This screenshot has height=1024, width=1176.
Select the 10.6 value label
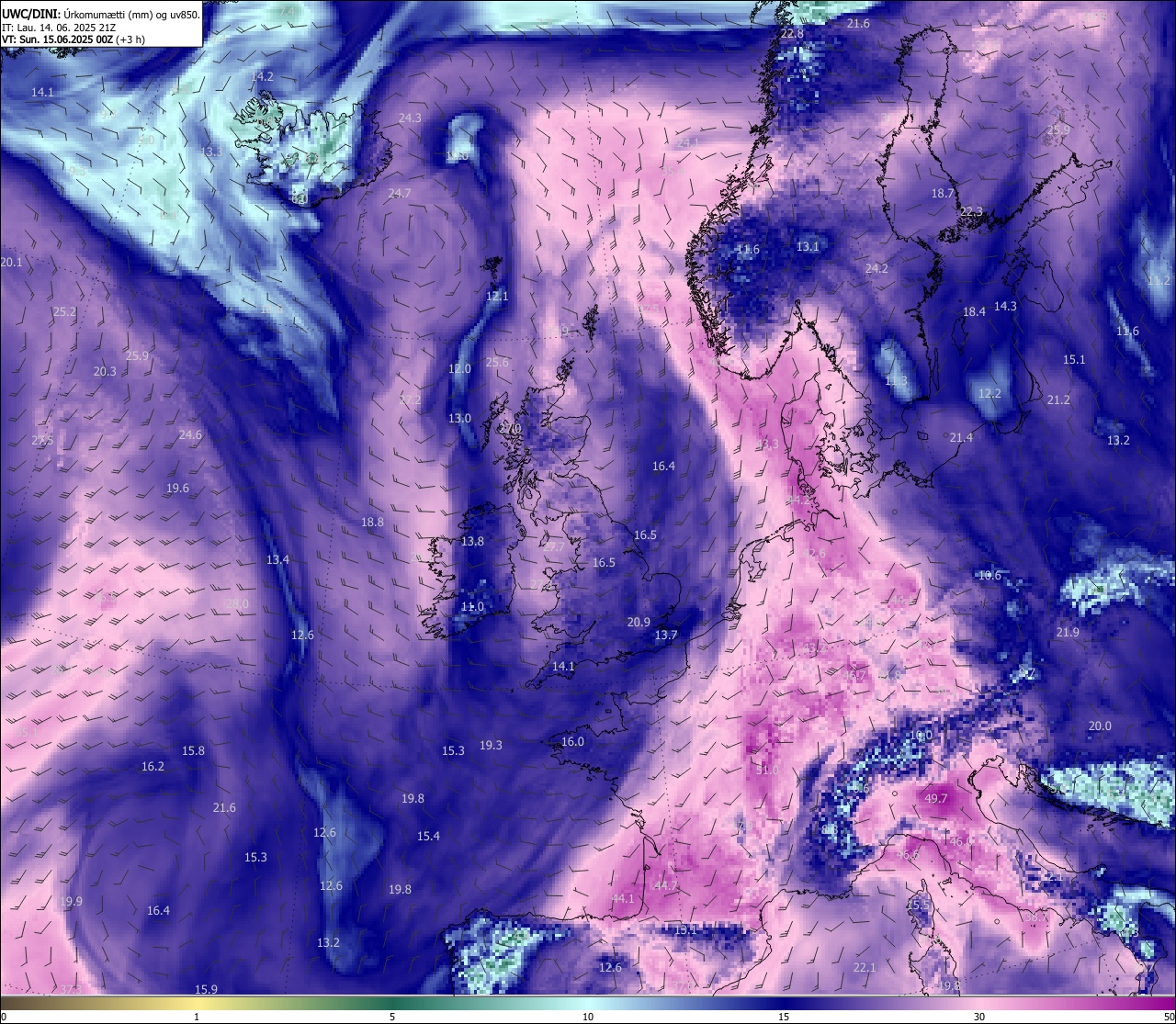(x=989, y=576)
